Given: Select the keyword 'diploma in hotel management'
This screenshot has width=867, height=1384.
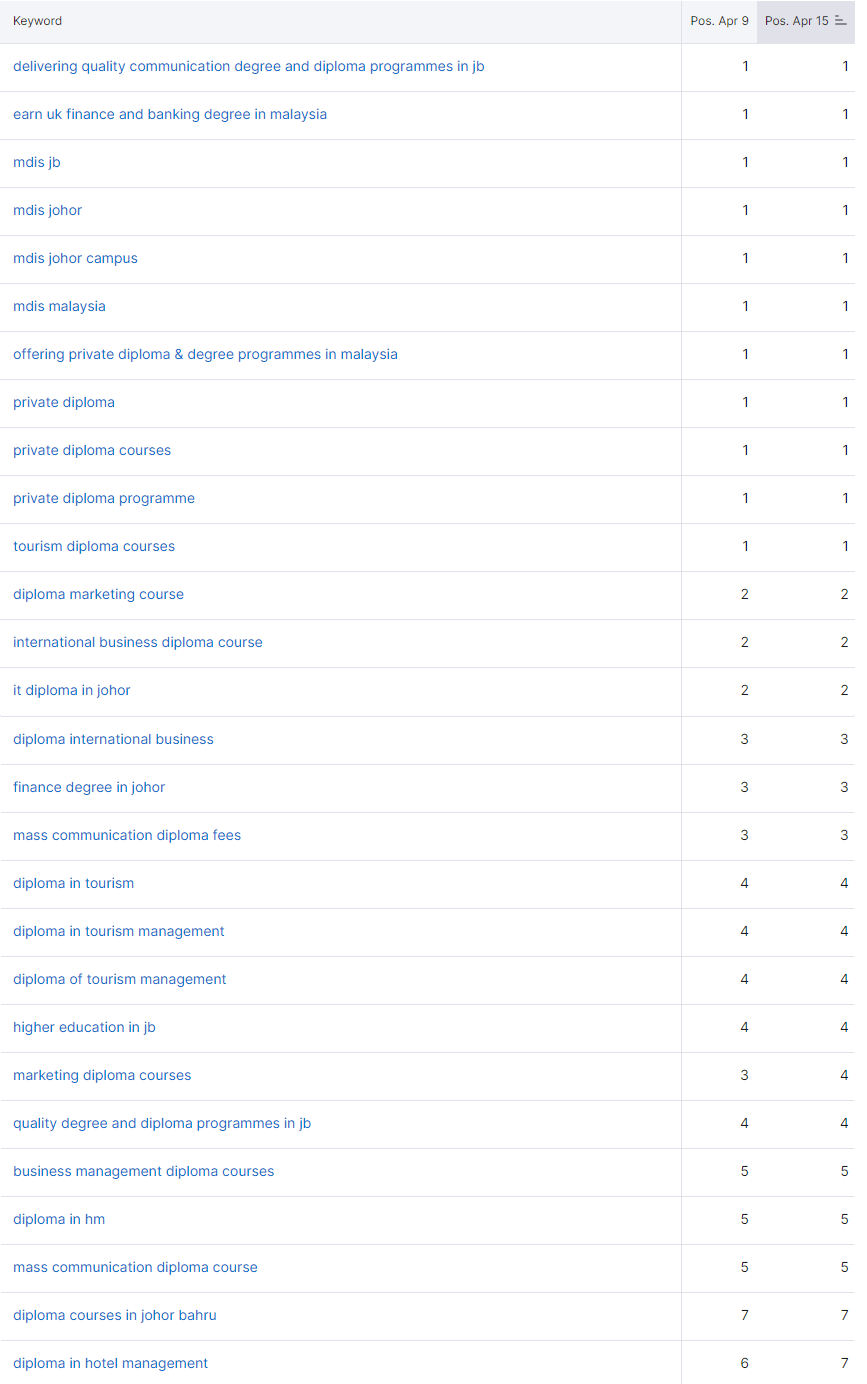Looking at the screenshot, I should click(x=110, y=1363).
